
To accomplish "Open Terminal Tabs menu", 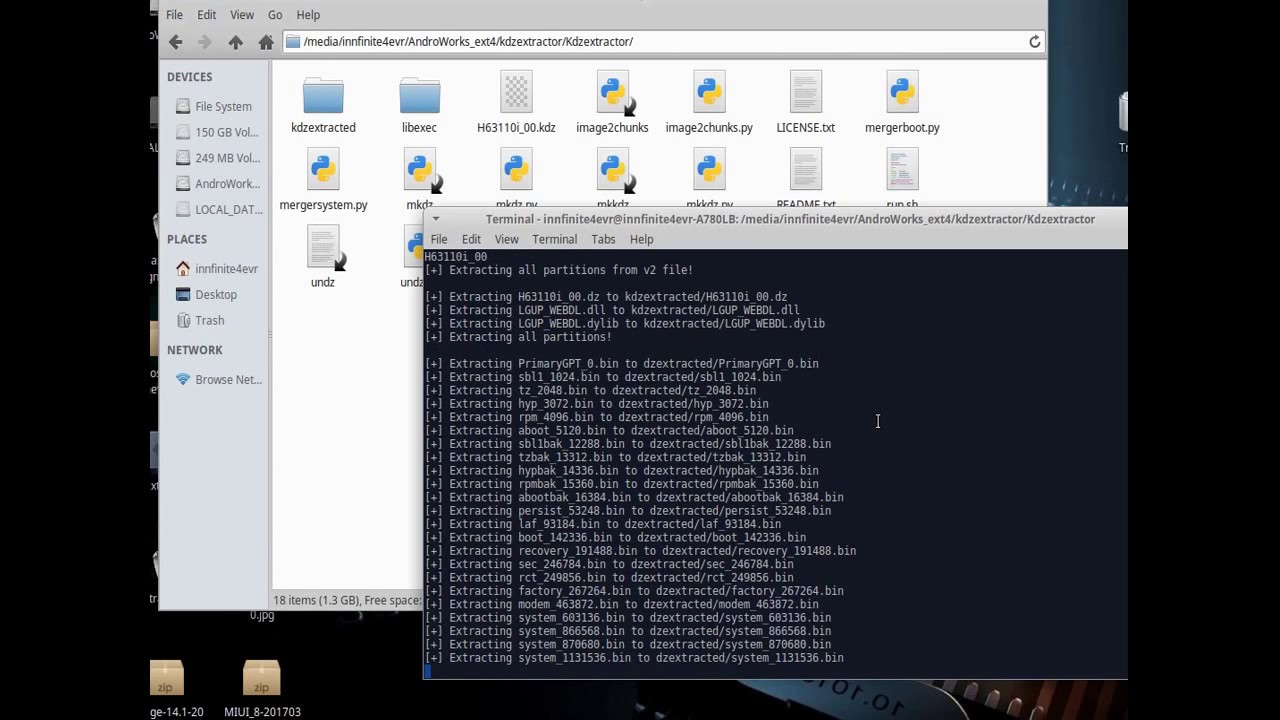I will 603,240.
